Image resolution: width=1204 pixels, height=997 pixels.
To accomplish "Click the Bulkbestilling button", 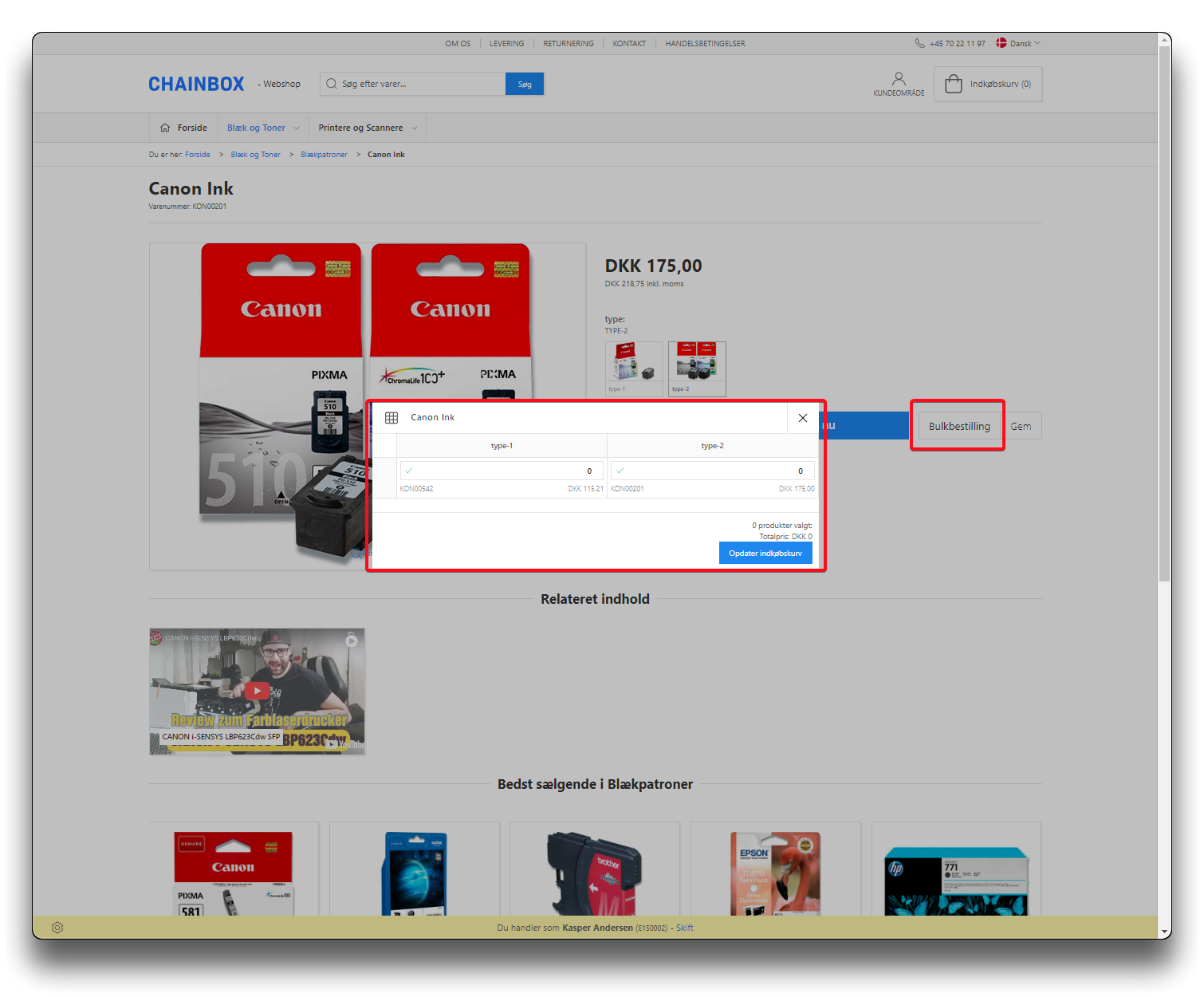I will [959, 426].
